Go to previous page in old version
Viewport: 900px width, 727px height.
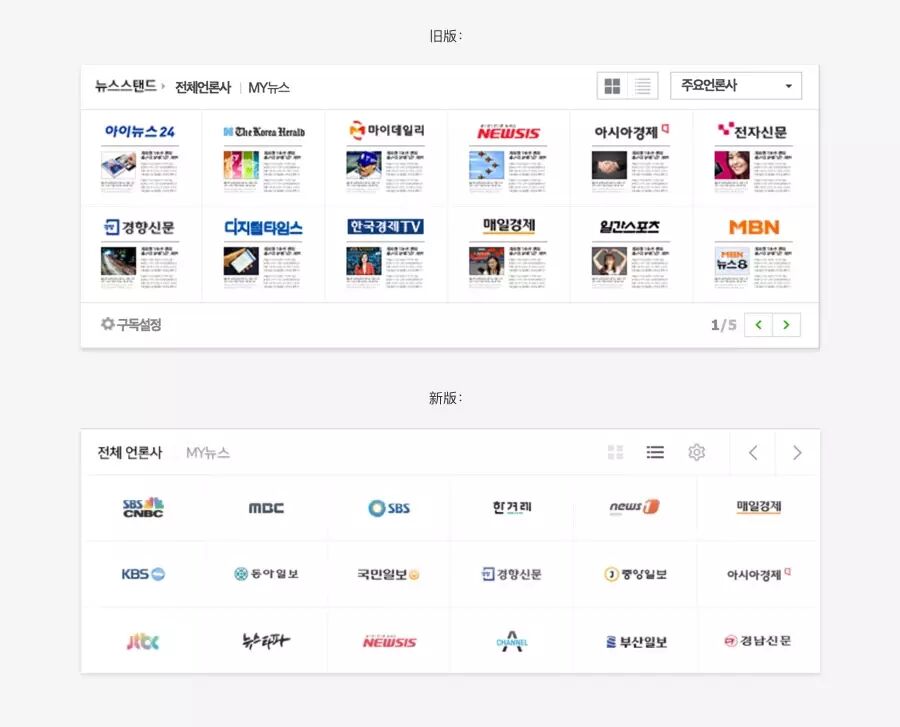pos(758,325)
